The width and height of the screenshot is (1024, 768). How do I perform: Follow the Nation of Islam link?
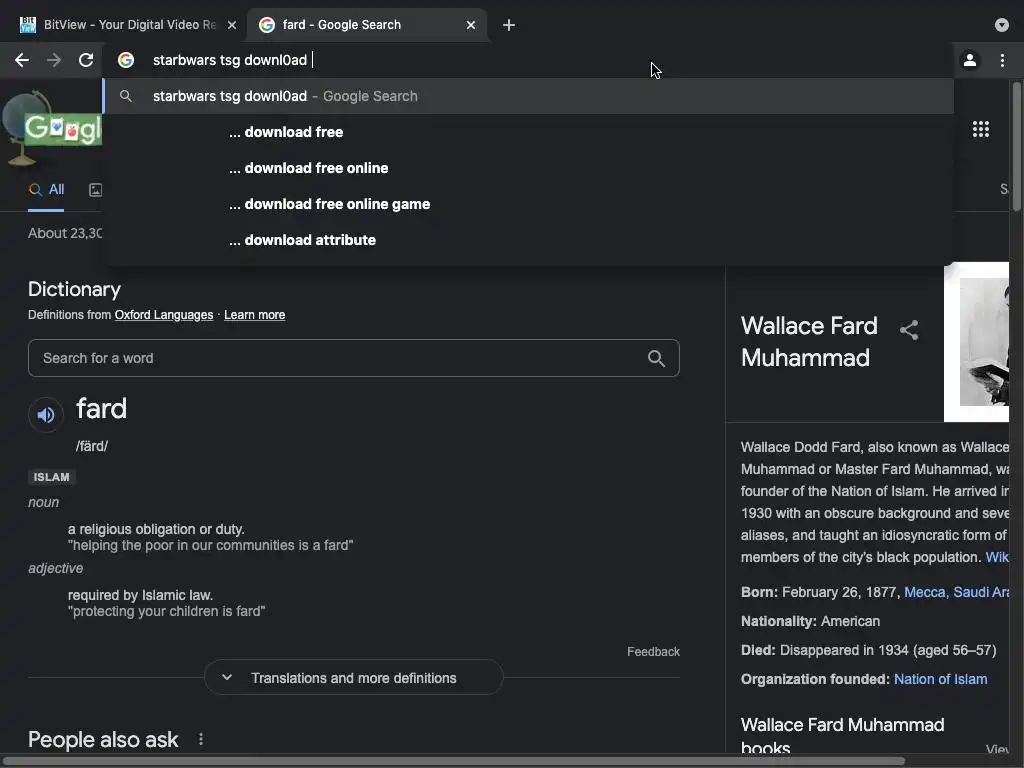(x=940, y=679)
